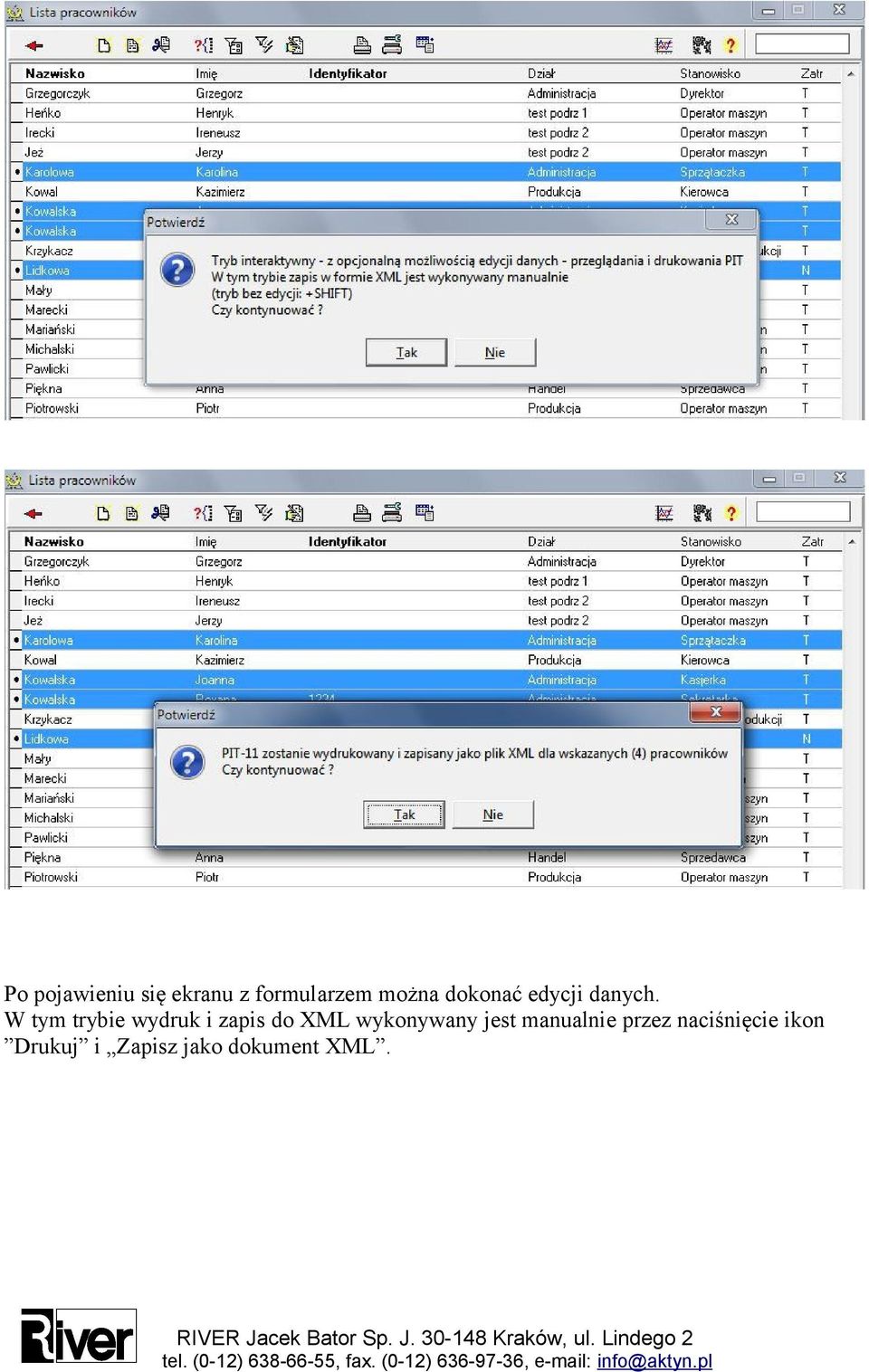This screenshot has height=1372, width=869.
Task: Click gears settings icon in second window toolbar
Action: [x=702, y=513]
